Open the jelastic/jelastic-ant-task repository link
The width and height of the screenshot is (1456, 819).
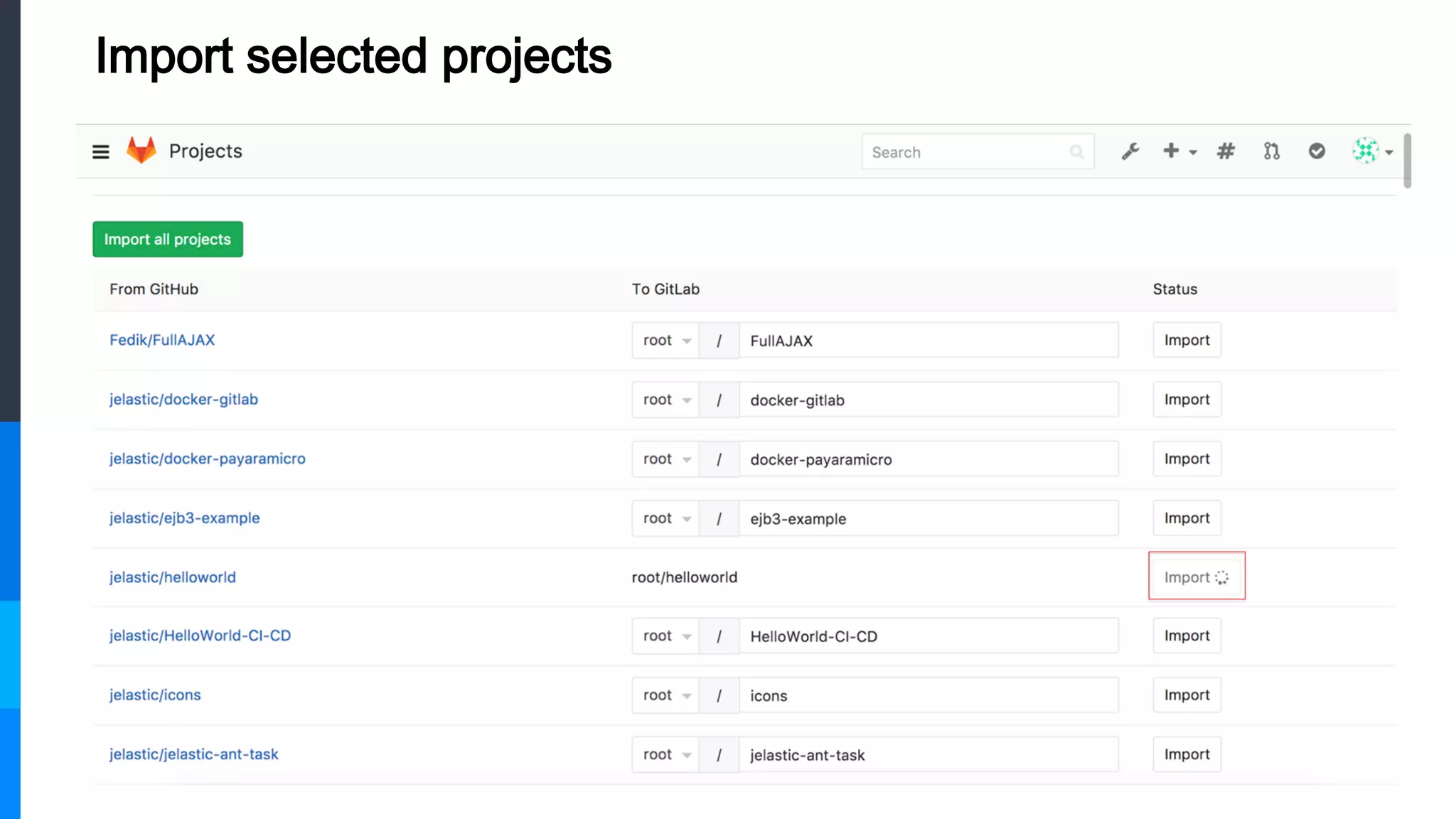194,754
